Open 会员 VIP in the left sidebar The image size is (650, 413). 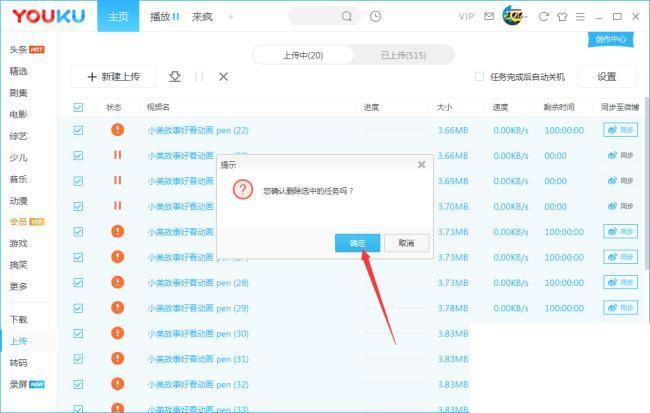pyautogui.click(x=25, y=221)
